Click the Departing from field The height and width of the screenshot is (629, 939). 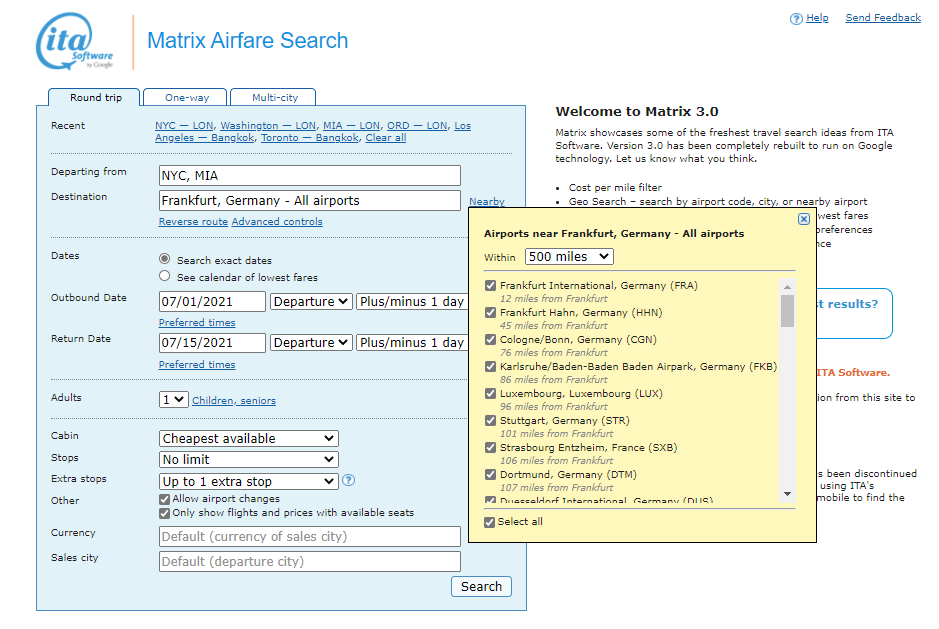[310, 176]
